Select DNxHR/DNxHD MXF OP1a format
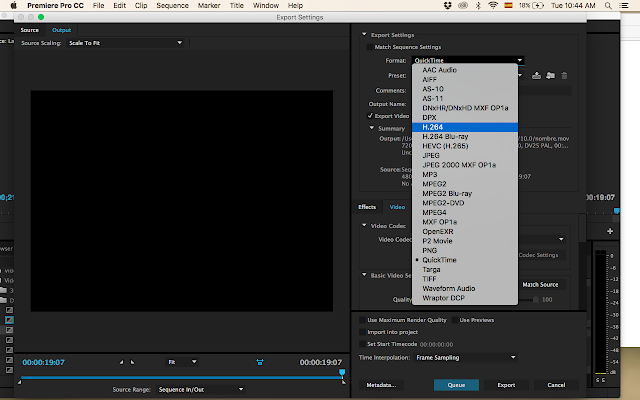Image resolution: width=640 pixels, height=400 pixels. (x=465, y=108)
